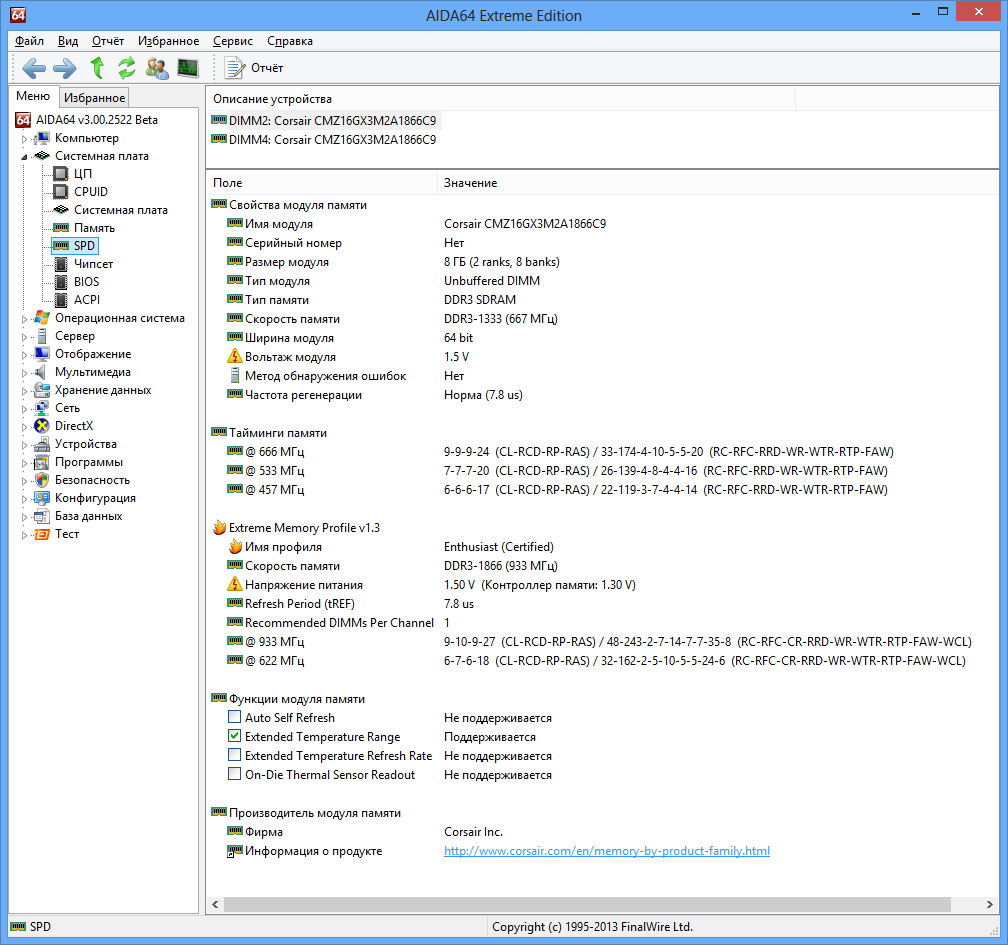The image size is (1008, 945).
Task: Open the Сервис menu
Action: tap(233, 40)
